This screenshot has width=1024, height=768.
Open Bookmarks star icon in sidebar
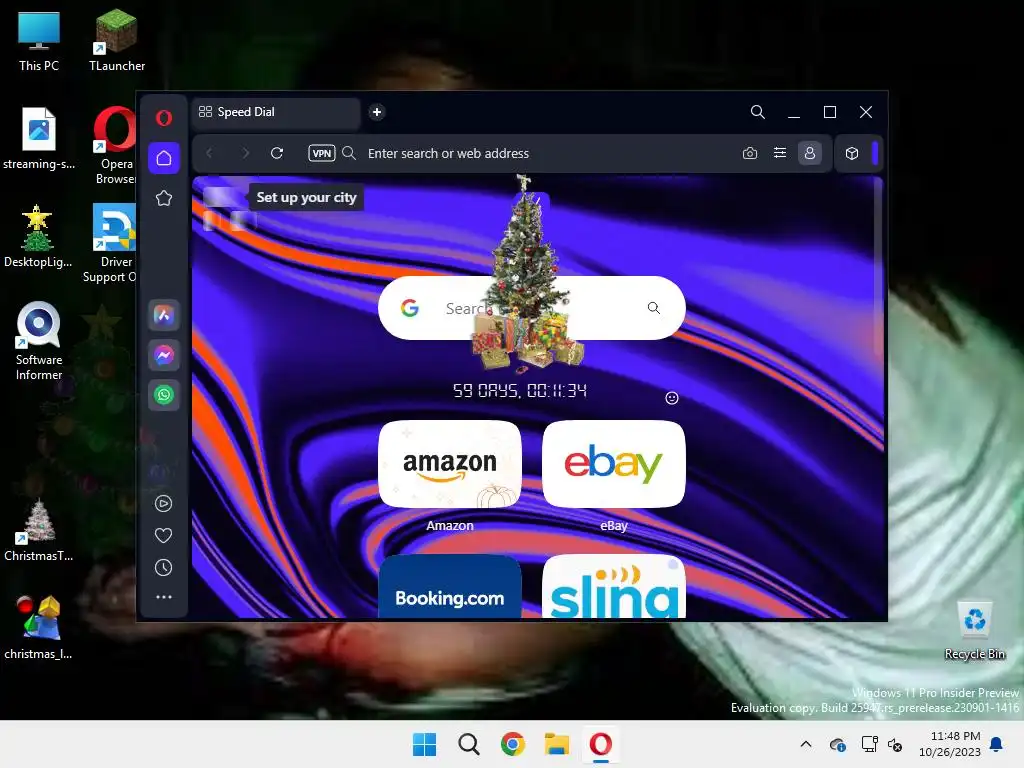pyautogui.click(x=164, y=198)
